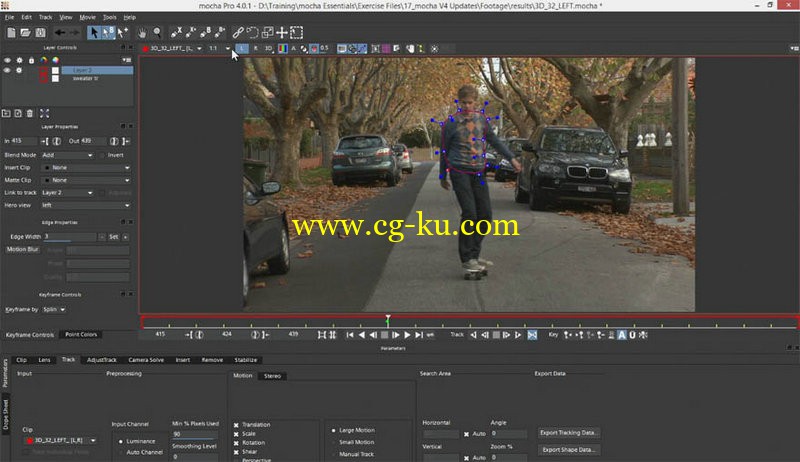Viewport: 800px width, 462px height.
Task: Open the Tools menu
Action: pos(110,17)
